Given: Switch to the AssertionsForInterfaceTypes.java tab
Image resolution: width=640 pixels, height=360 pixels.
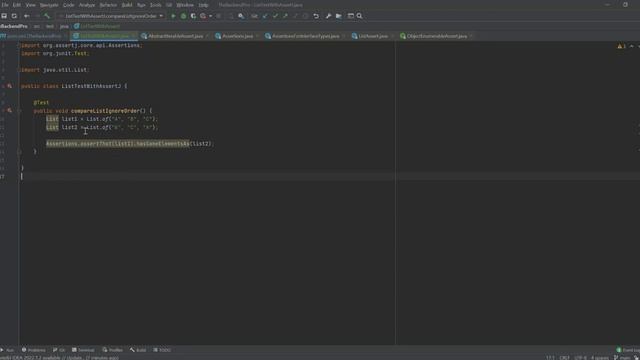Looking at the screenshot, I should tap(305, 36).
